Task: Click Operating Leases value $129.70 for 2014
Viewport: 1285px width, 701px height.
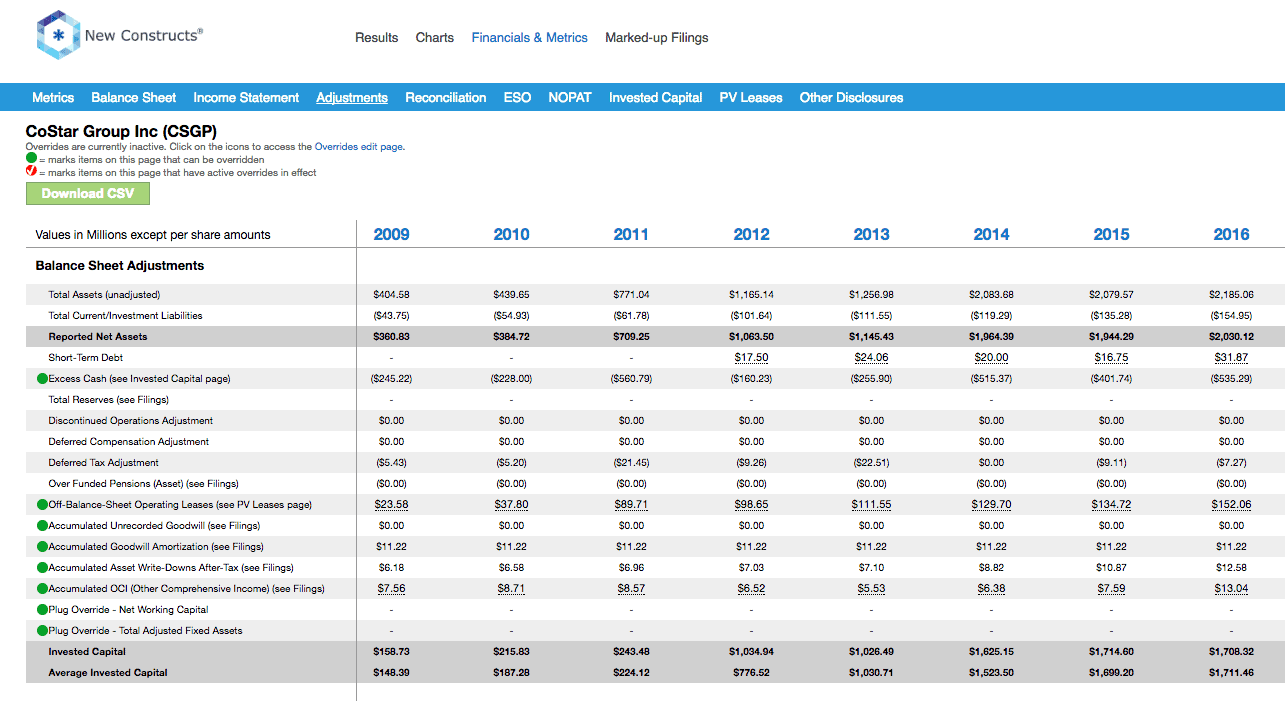Action: pos(991,505)
